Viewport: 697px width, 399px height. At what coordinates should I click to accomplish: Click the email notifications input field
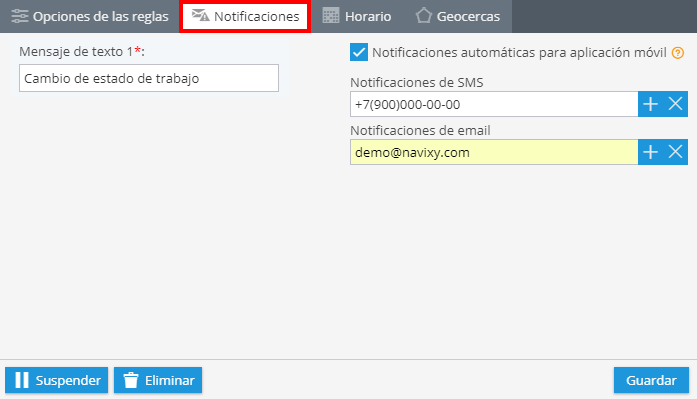[494, 152]
